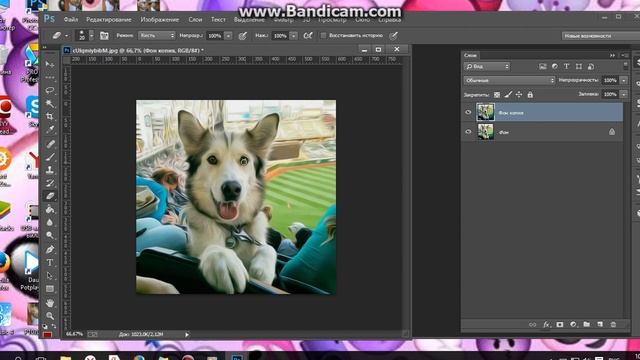Select the Horizontal Type tool

point(50,262)
